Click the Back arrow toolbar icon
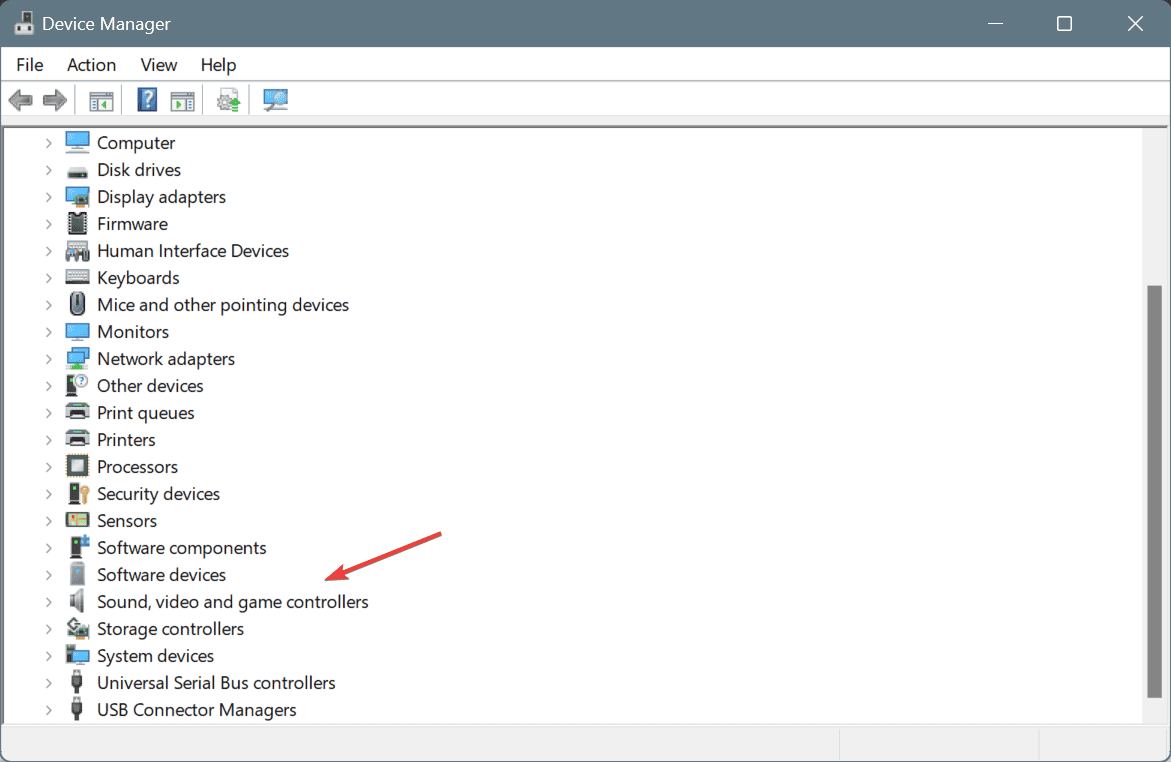Screen dimensions: 1171x762 pyautogui.click(x=21, y=99)
